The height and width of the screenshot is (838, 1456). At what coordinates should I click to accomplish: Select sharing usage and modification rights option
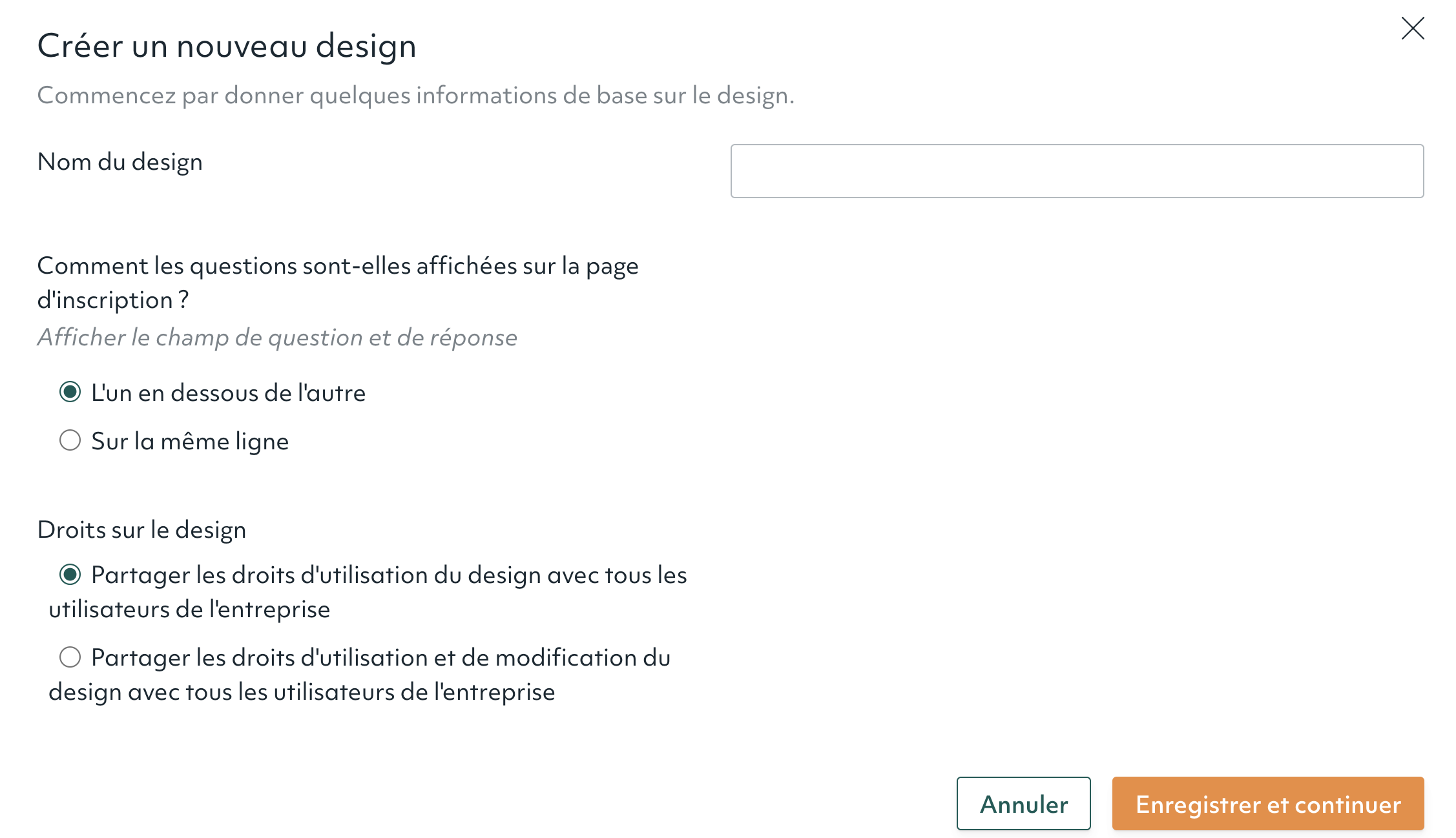point(69,658)
